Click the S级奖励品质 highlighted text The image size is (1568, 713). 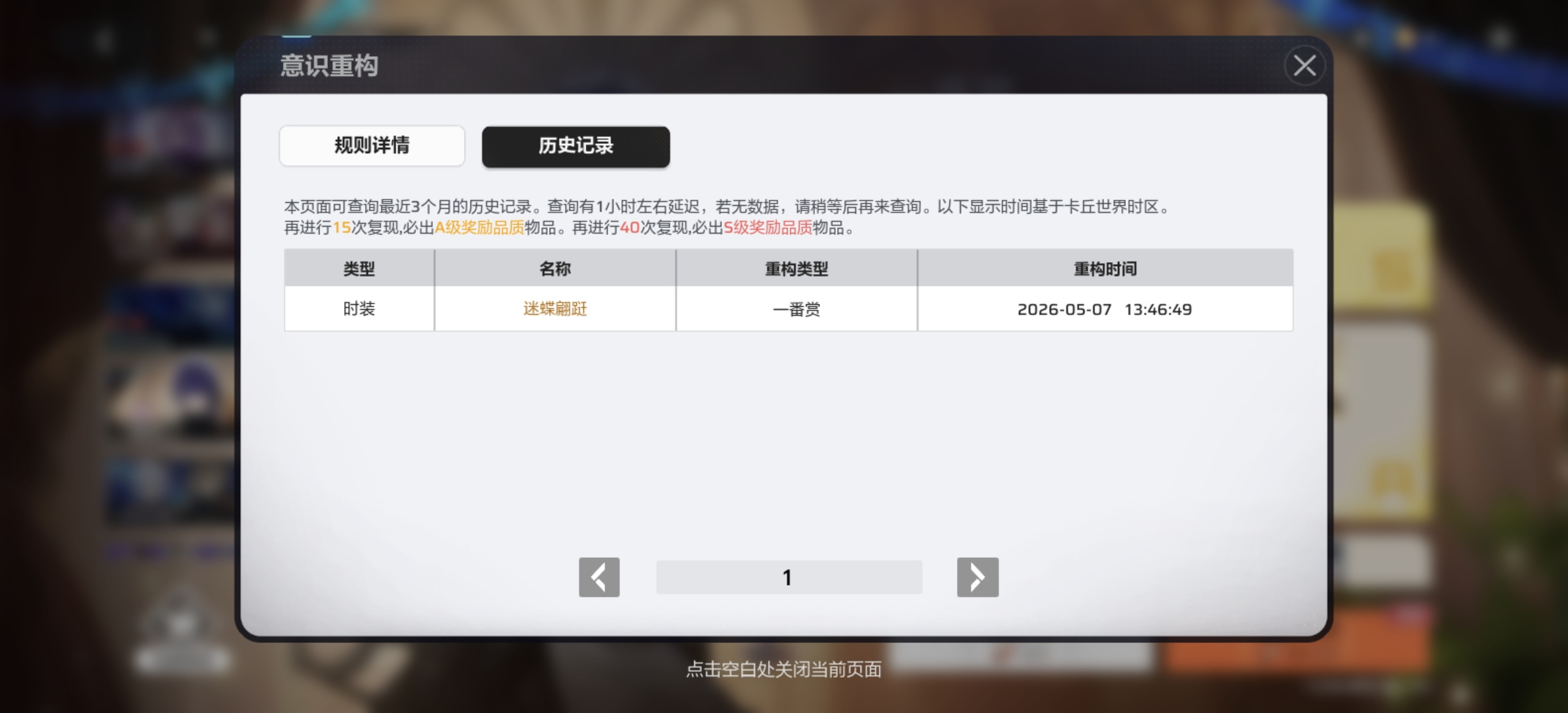pyautogui.click(x=768, y=228)
